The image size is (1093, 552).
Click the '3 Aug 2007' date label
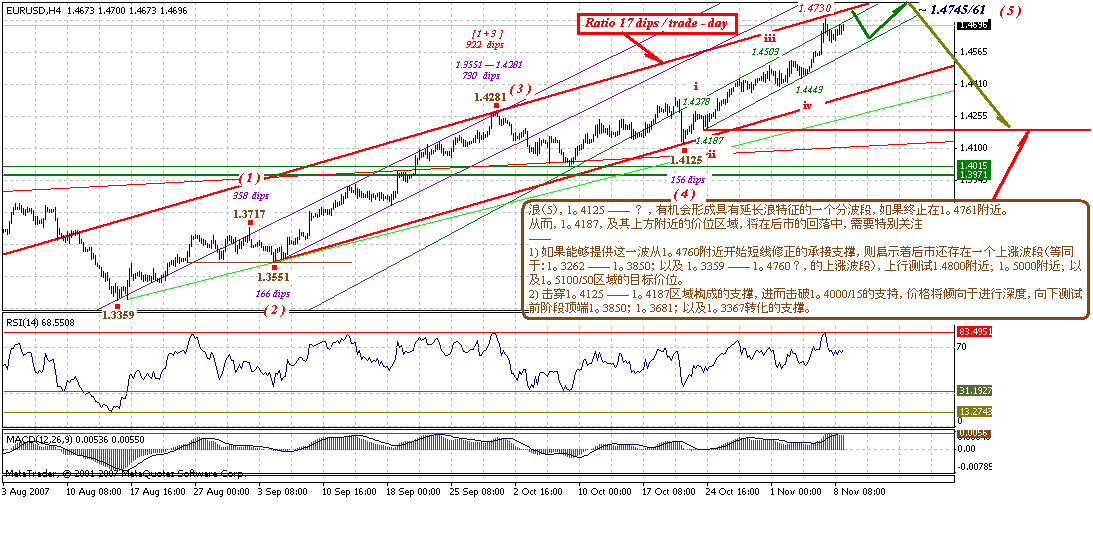25,491
